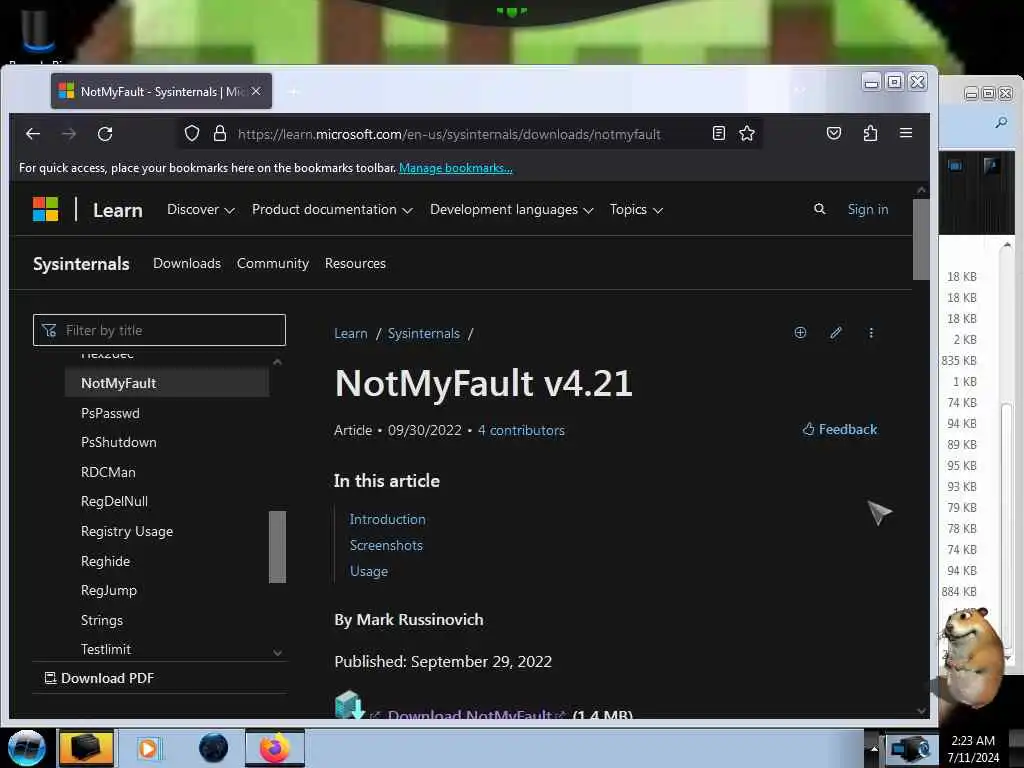Click search icon in background window

[1001, 122]
